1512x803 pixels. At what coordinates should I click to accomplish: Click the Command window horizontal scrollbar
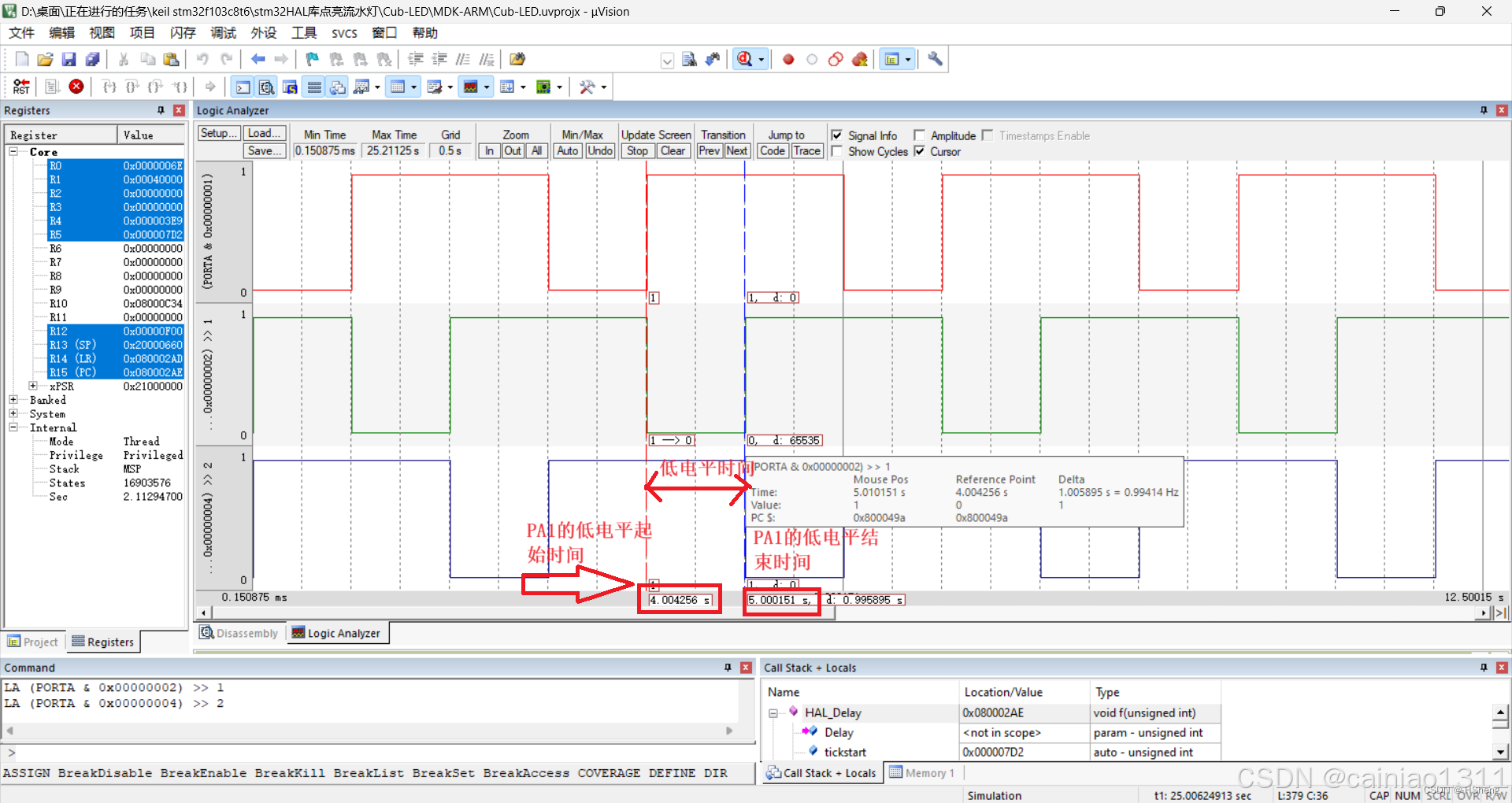point(370,731)
